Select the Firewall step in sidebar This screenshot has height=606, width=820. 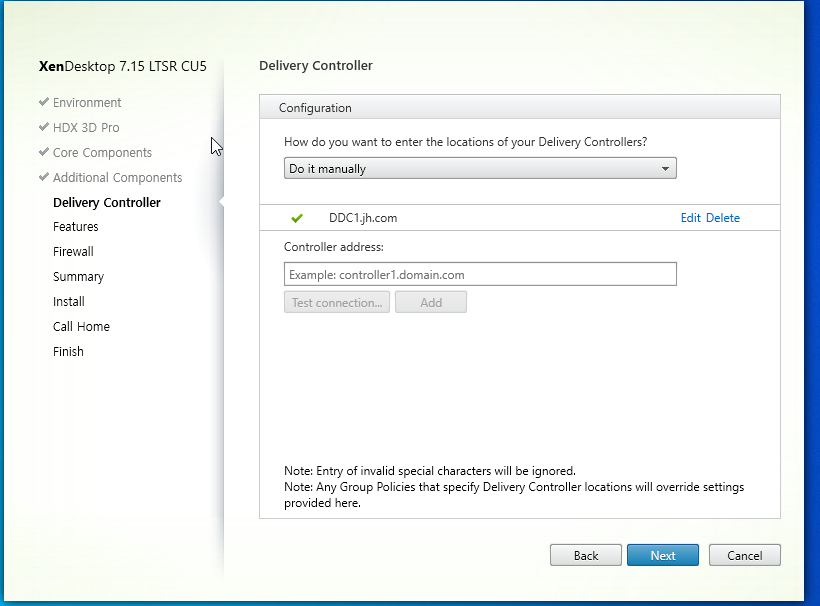pos(73,251)
